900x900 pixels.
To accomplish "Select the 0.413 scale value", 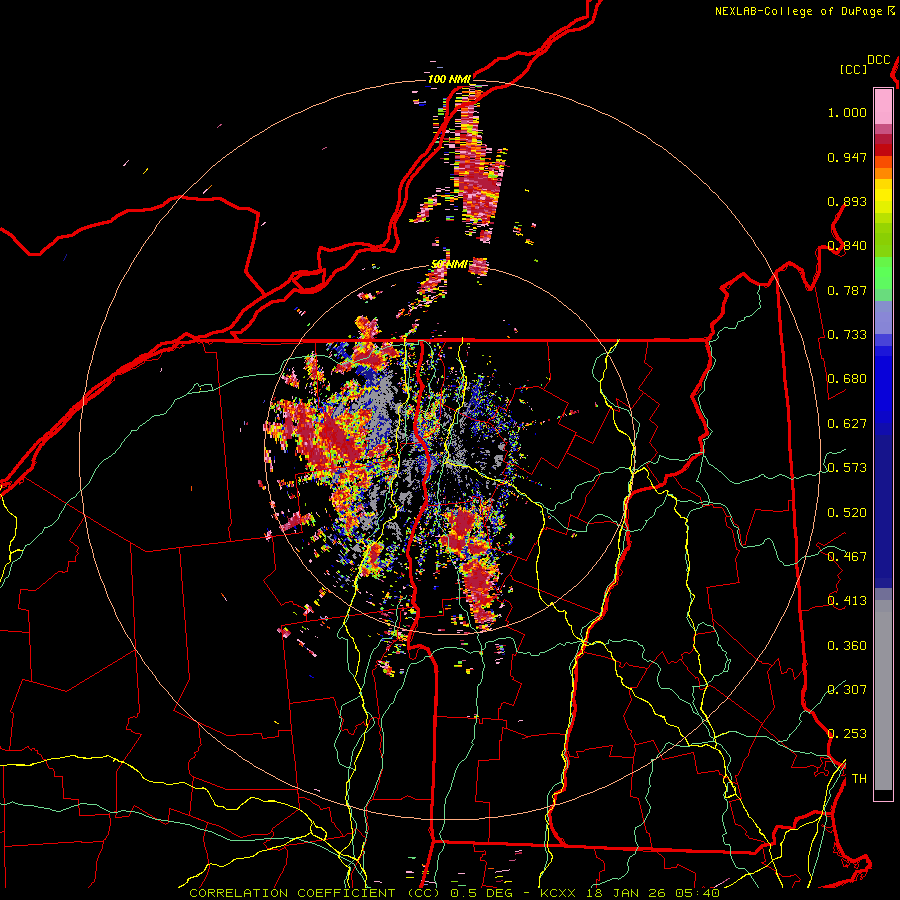I will 847,601.
